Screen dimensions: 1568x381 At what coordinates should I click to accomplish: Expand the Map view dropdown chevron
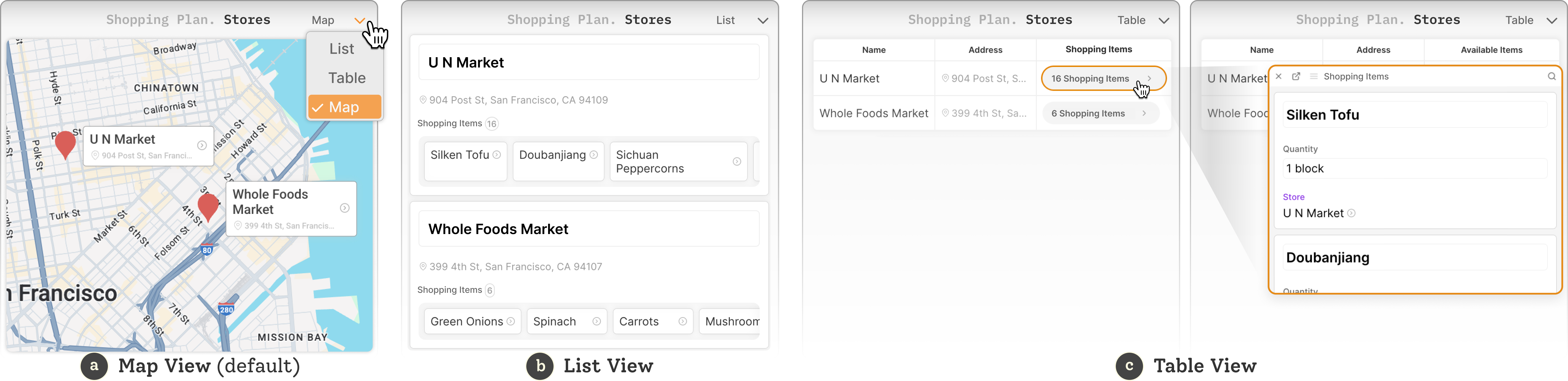(360, 21)
